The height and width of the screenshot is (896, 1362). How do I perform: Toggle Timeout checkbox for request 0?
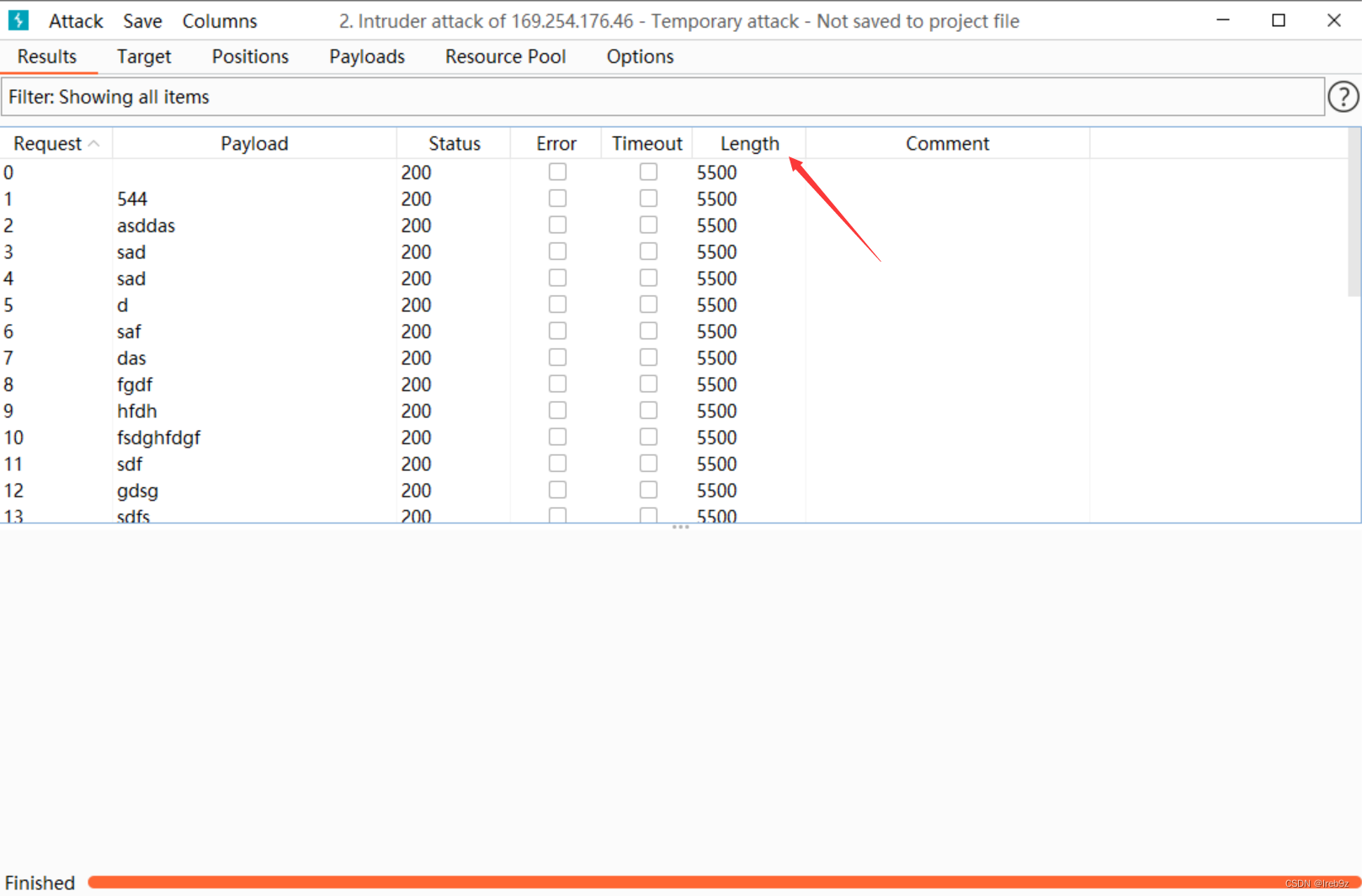[648, 172]
